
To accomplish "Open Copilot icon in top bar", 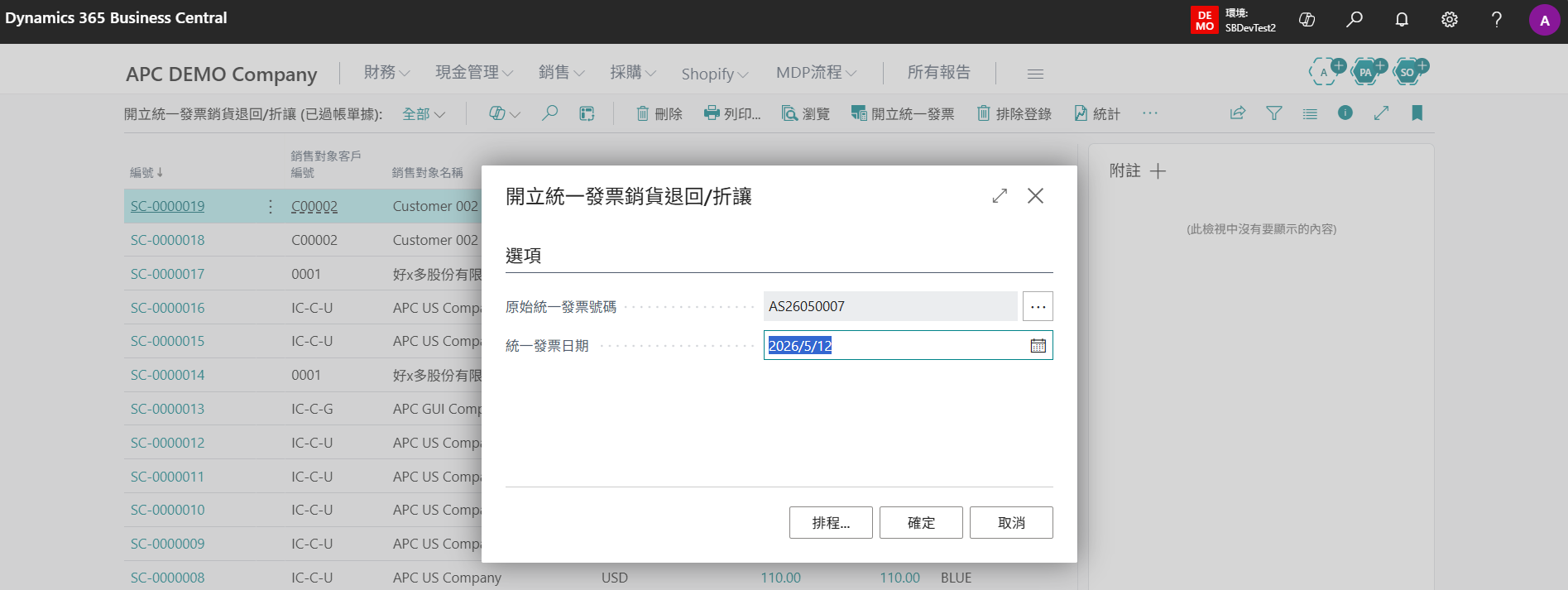I will [1307, 20].
